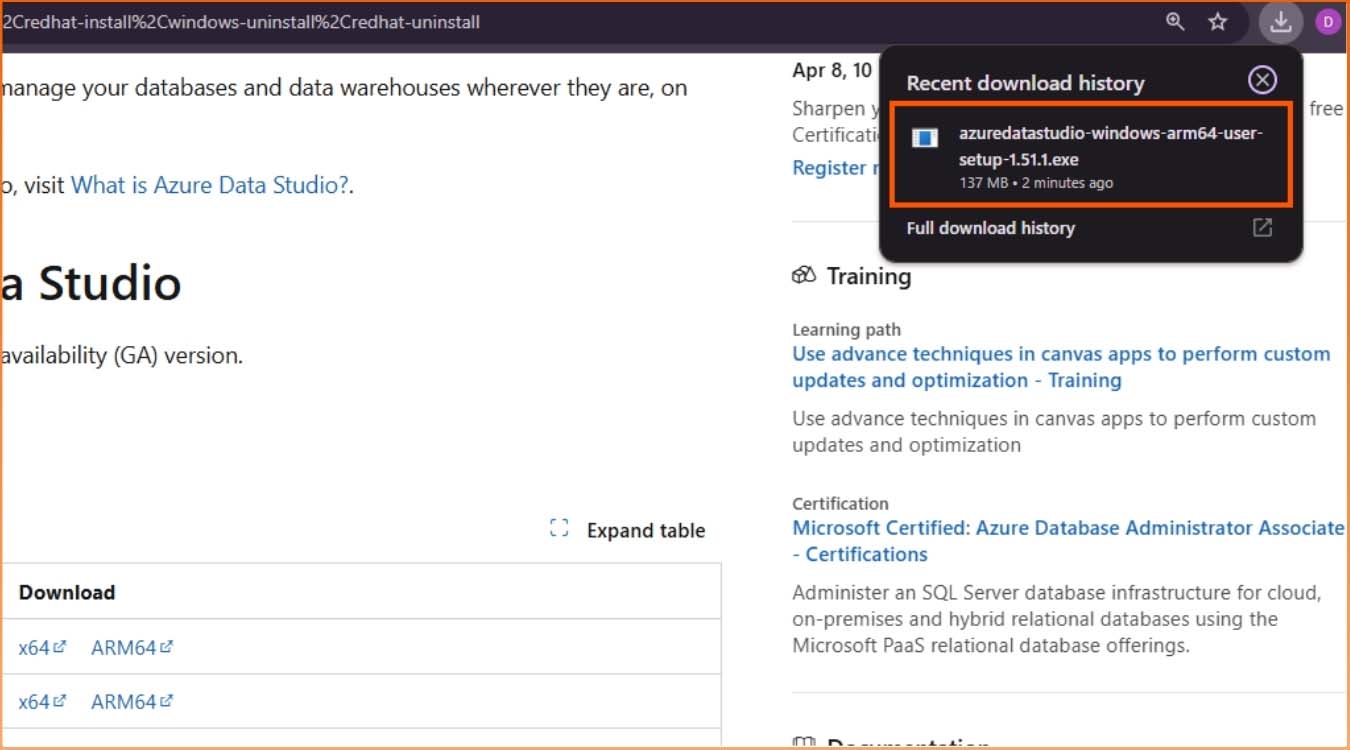This screenshot has width=1350, height=750.
Task: Click the x64 download link in lower row
Action: (34, 702)
